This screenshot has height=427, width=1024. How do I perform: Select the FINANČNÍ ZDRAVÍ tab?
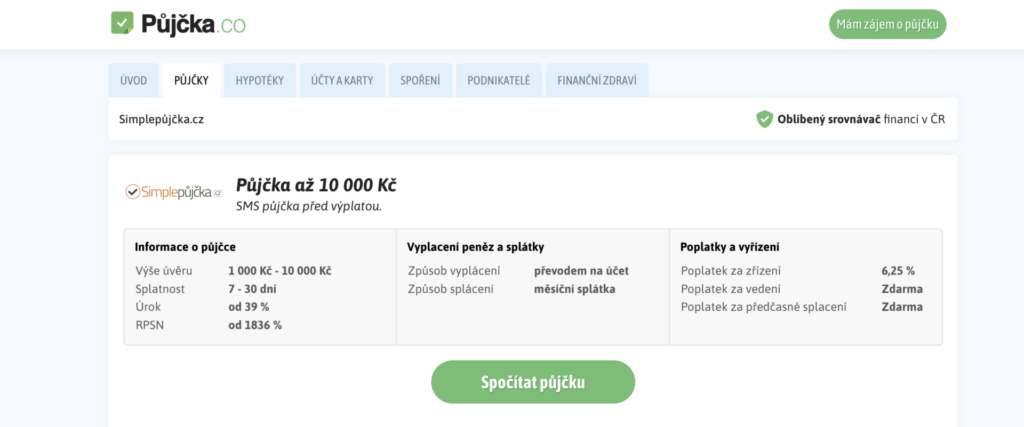click(x=597, y=81)
